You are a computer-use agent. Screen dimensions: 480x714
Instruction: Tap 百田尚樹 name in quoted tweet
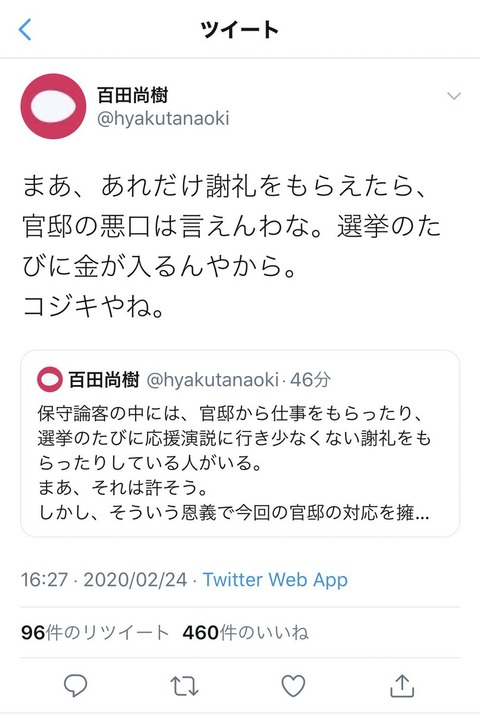104,379
